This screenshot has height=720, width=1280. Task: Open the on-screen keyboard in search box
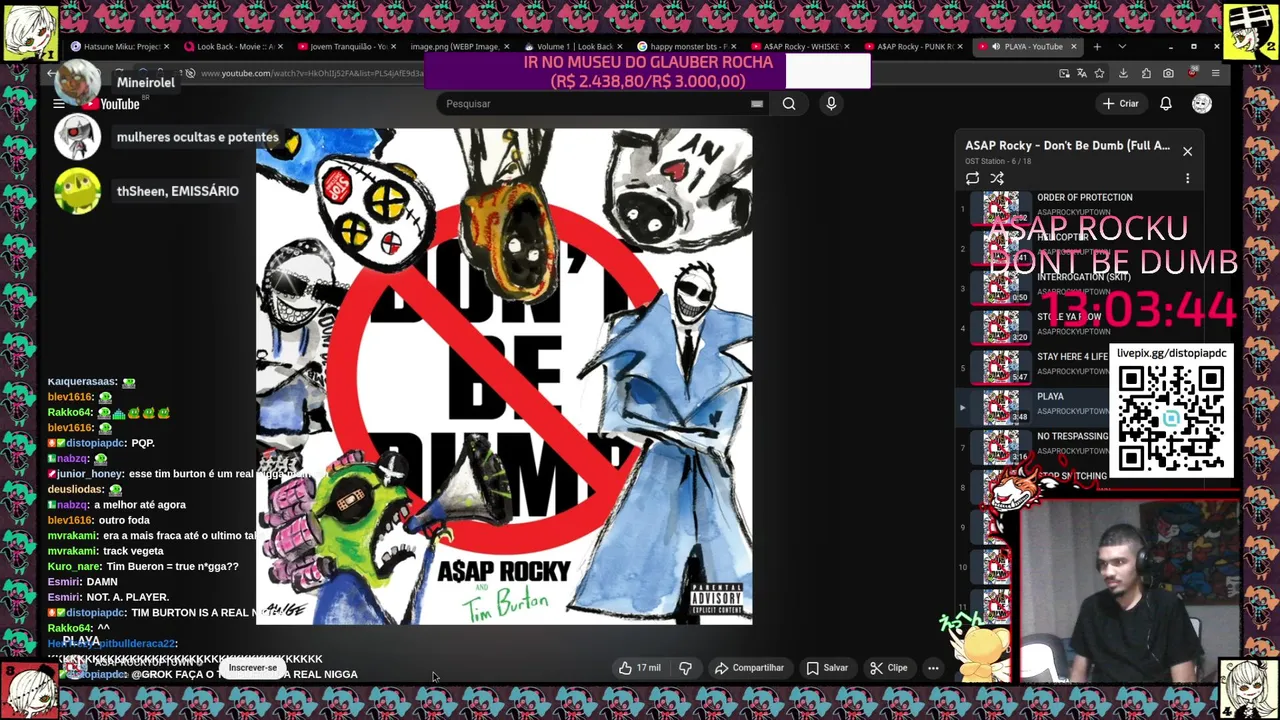757,104
